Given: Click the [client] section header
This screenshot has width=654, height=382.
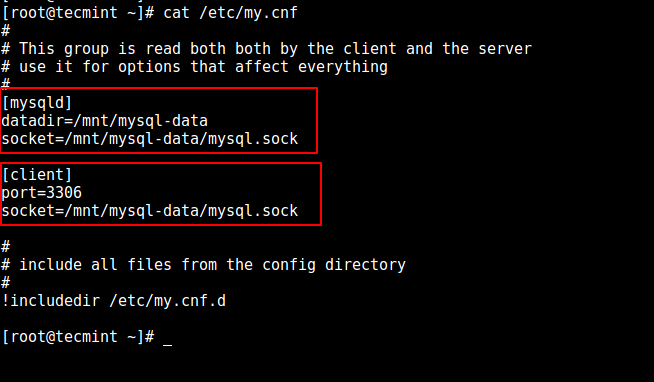Looking at the screenshot, I should pyautogui.click(x=37, y=175).
